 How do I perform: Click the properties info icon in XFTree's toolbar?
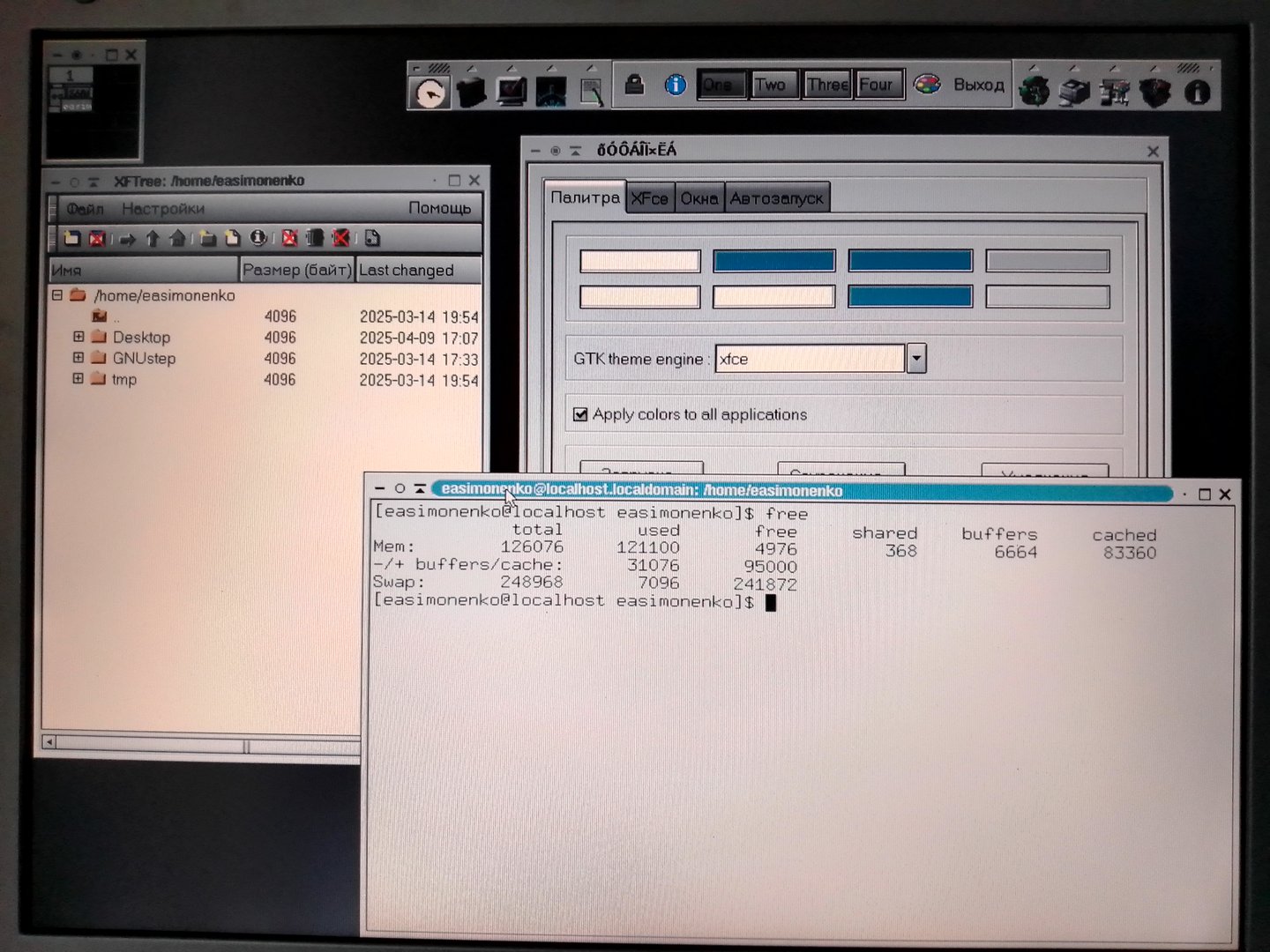[x=258, y=238]
